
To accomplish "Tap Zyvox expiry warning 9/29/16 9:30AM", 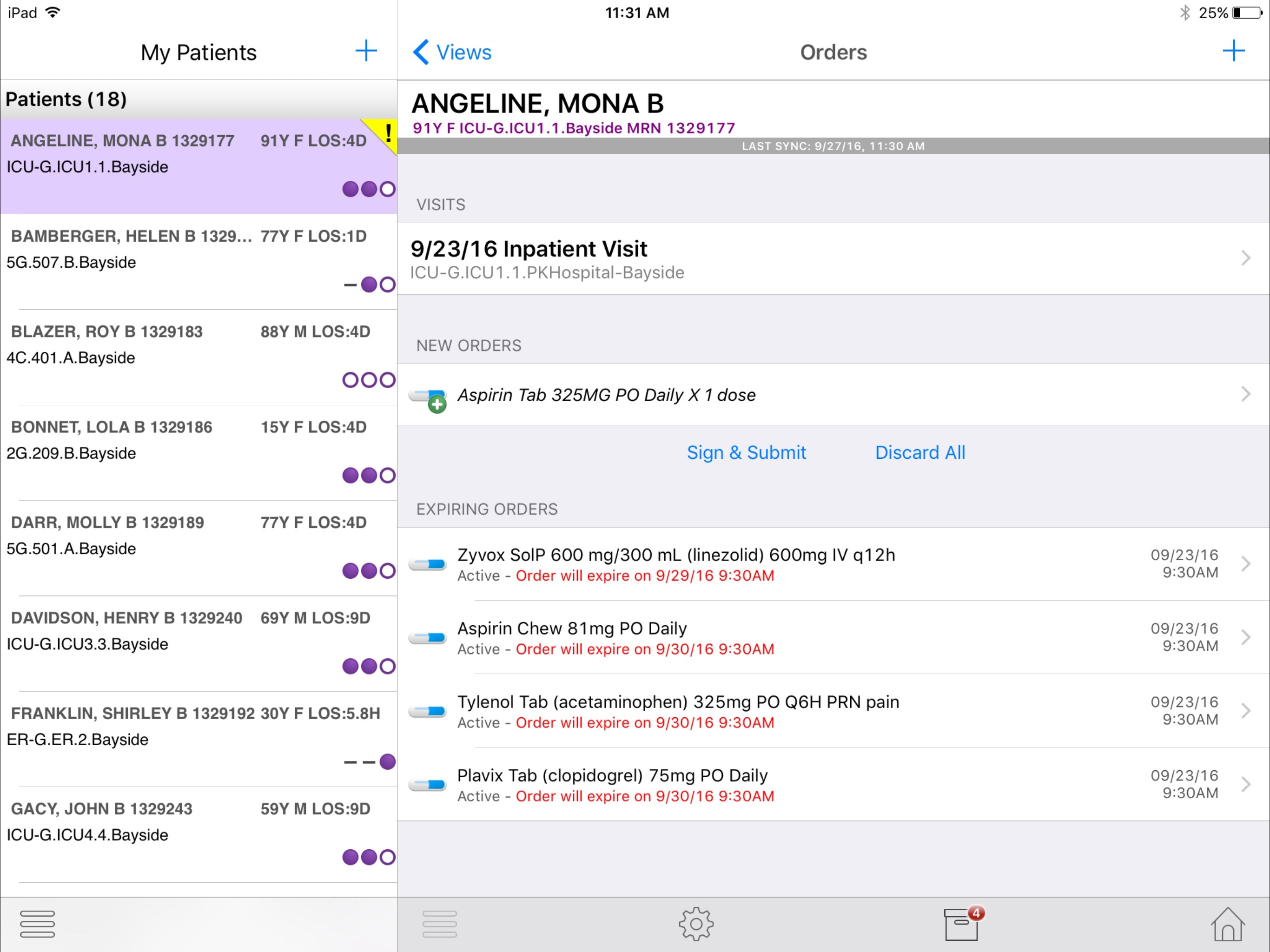I will click(x=645, y=575).
